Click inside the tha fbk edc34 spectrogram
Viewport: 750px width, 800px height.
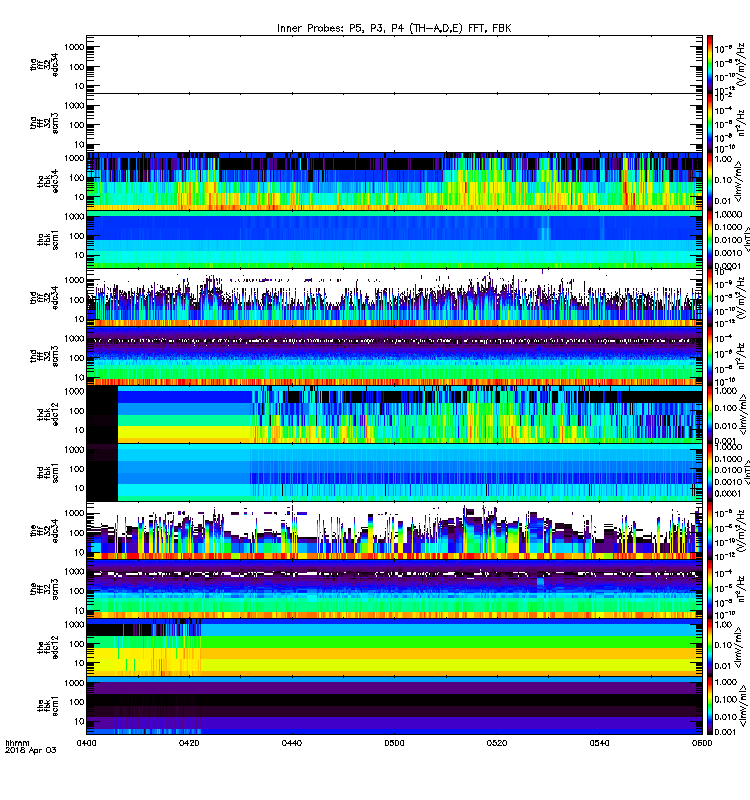pos(394,181)
